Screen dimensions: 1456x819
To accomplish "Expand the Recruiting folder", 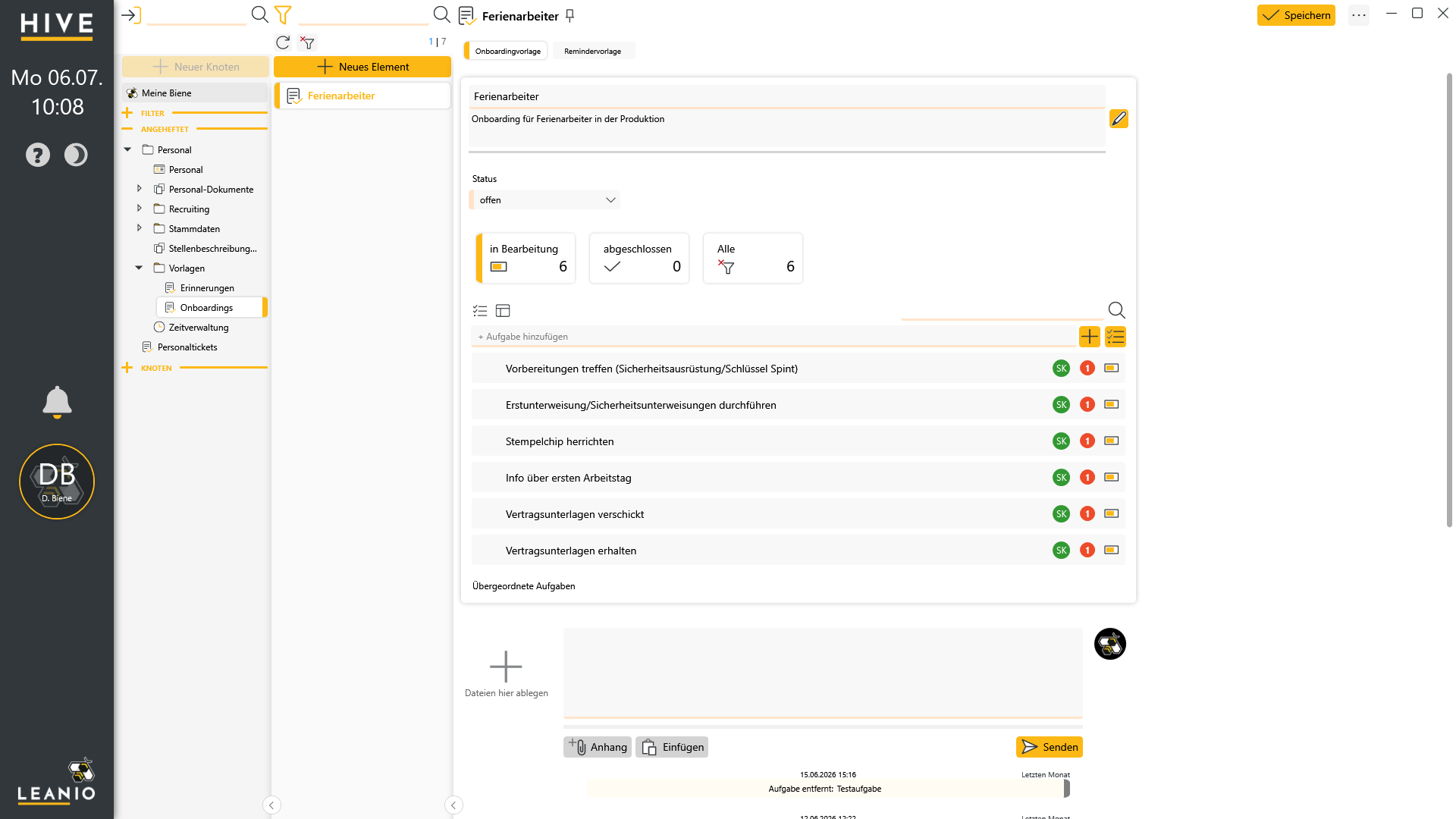I will click(x=139, y=209).
